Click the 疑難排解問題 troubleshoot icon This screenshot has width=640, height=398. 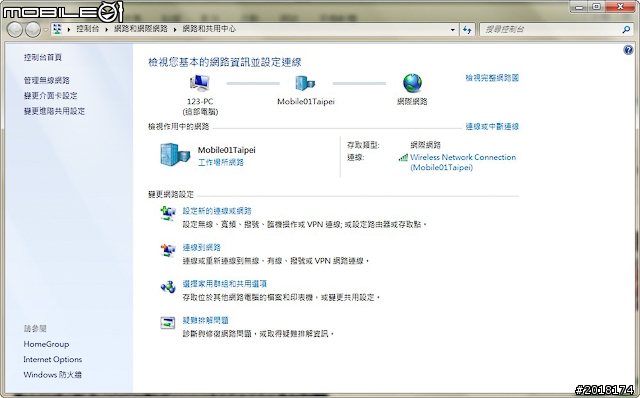tap(168, 323)
